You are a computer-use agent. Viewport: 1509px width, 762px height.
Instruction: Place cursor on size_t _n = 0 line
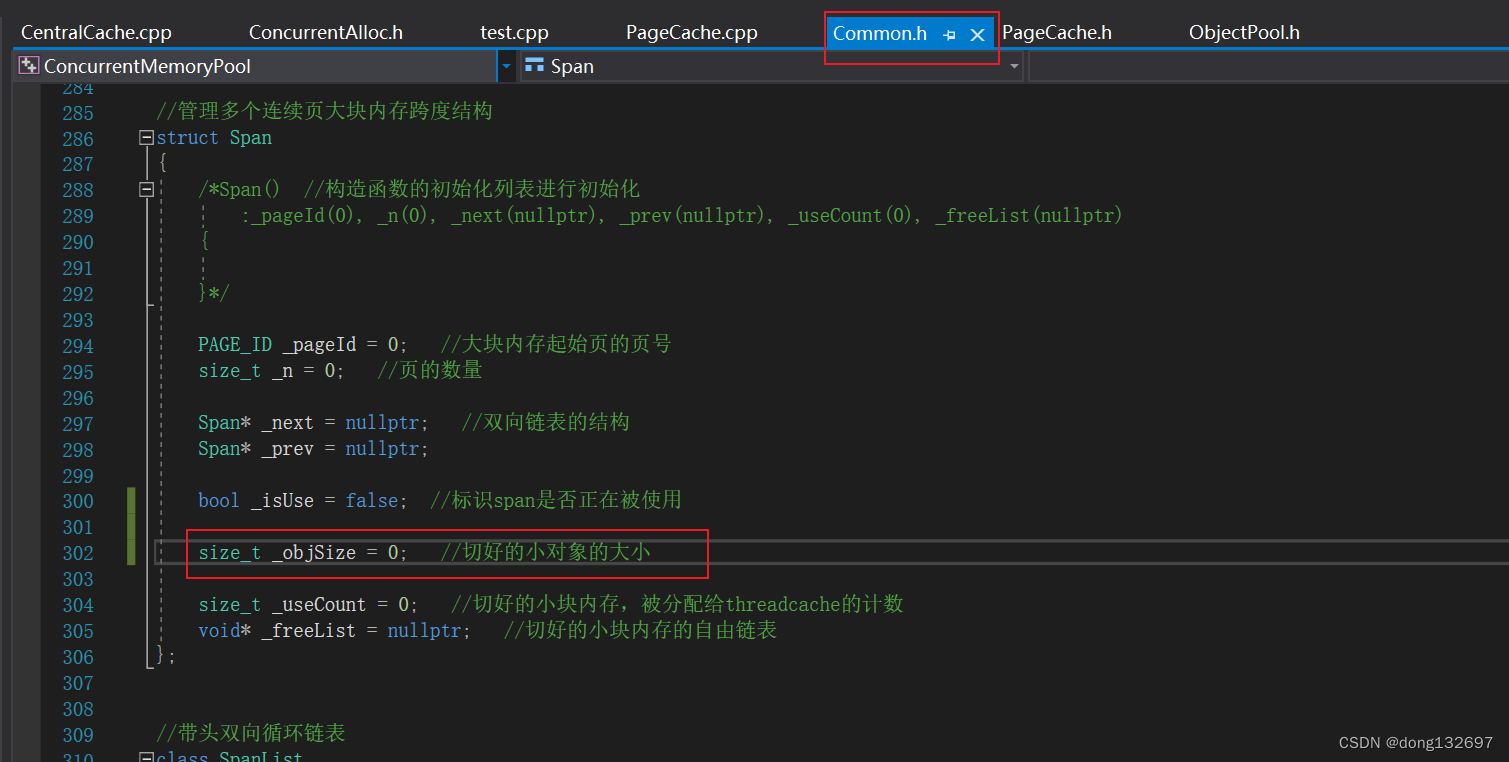(271, 371)
